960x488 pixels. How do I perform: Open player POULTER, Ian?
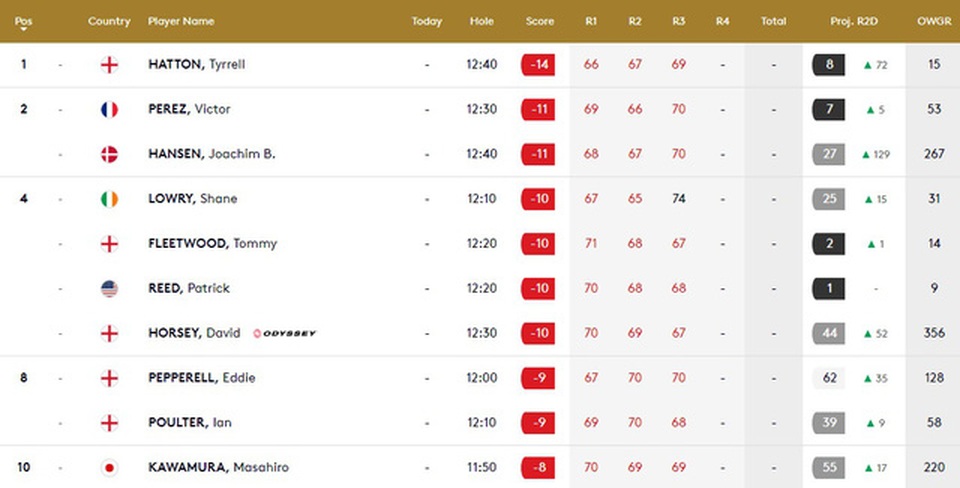(x=190, y=423)
